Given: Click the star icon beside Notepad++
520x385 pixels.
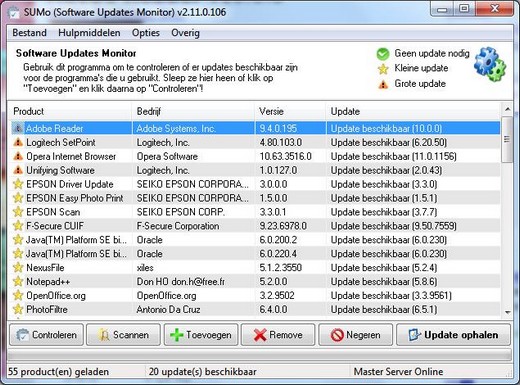Looking at the screenshot, I should (18, 281).
